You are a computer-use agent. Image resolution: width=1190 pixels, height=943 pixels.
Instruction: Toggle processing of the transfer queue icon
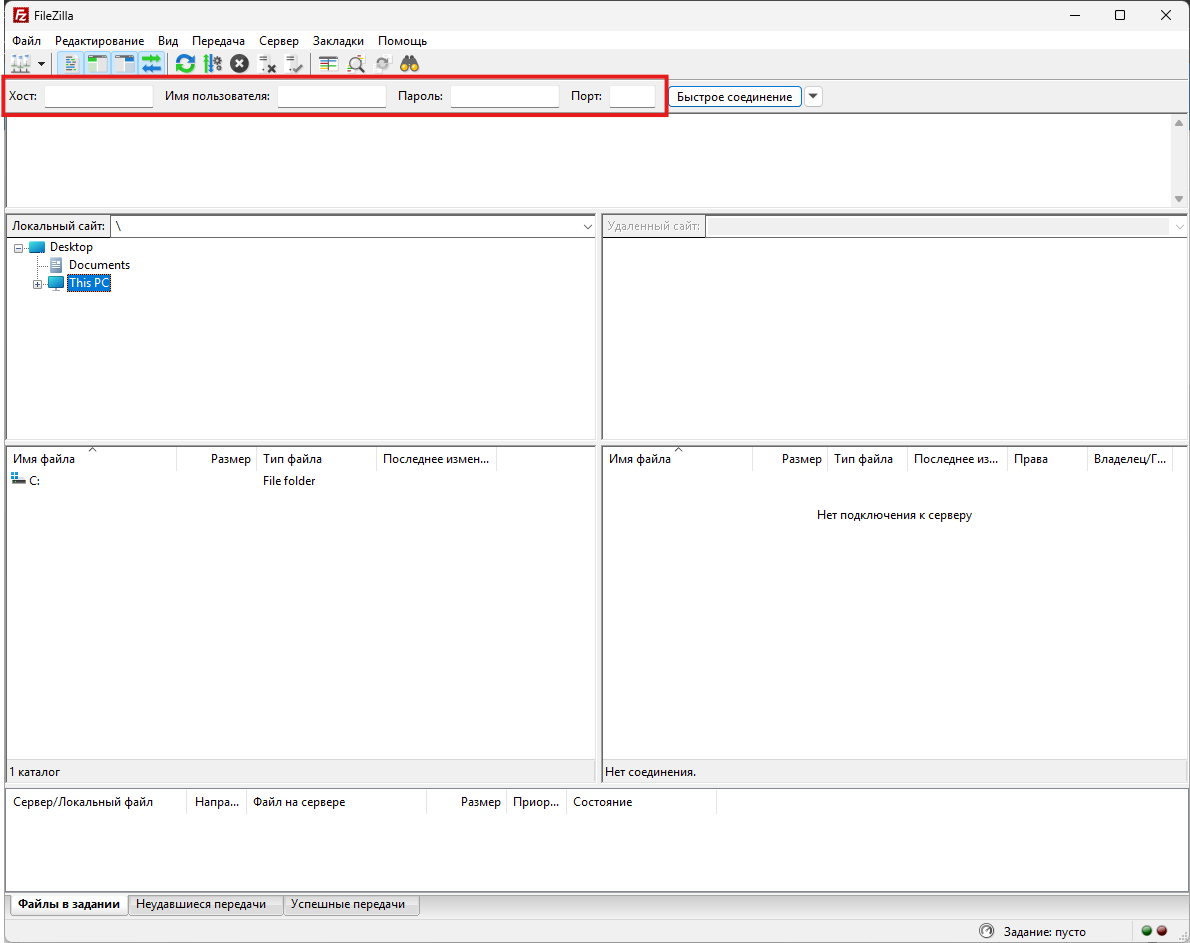(x=212, y=64)
